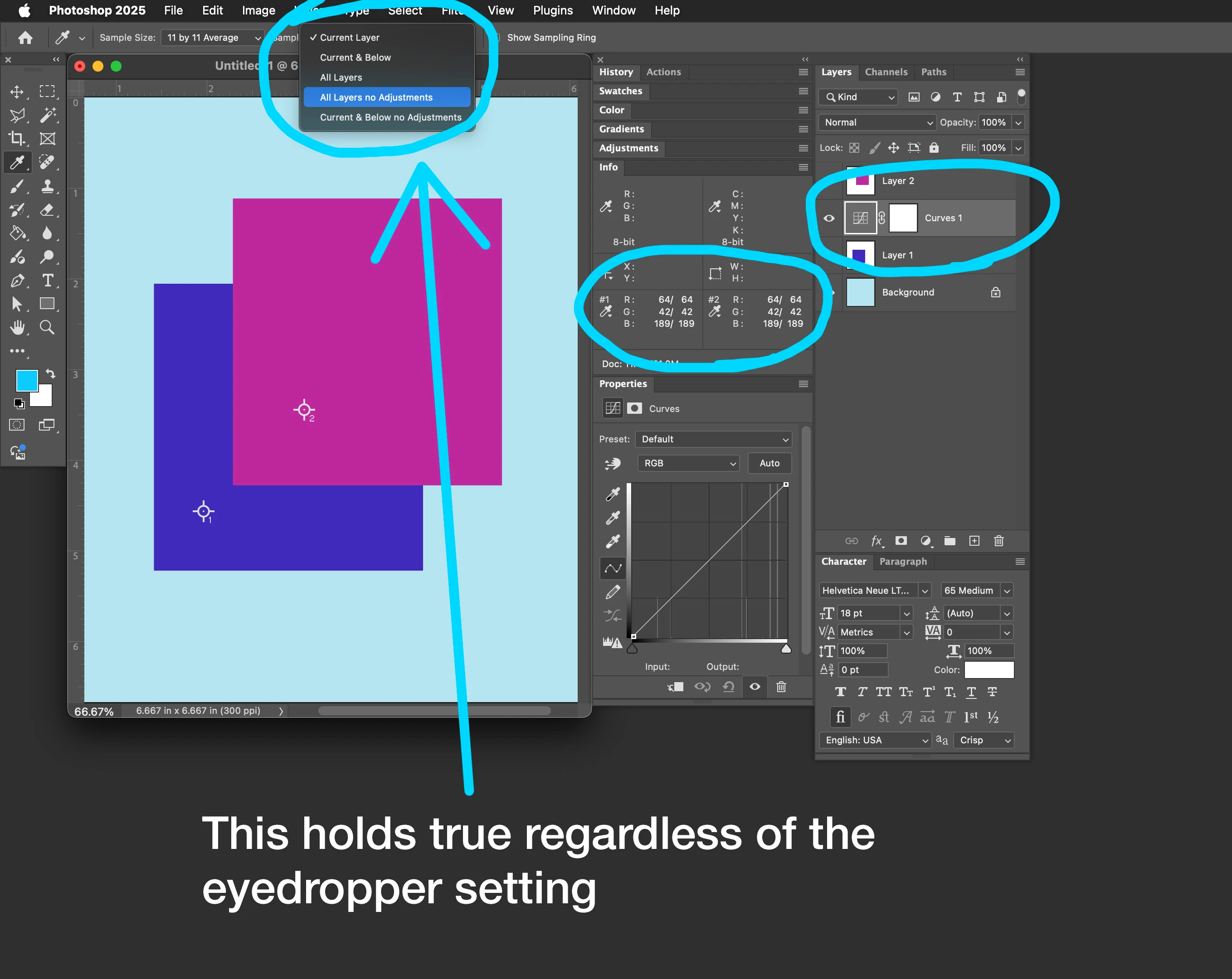Click the add layer mask icon
The image size is (1232, 979).
pos(901,541)
